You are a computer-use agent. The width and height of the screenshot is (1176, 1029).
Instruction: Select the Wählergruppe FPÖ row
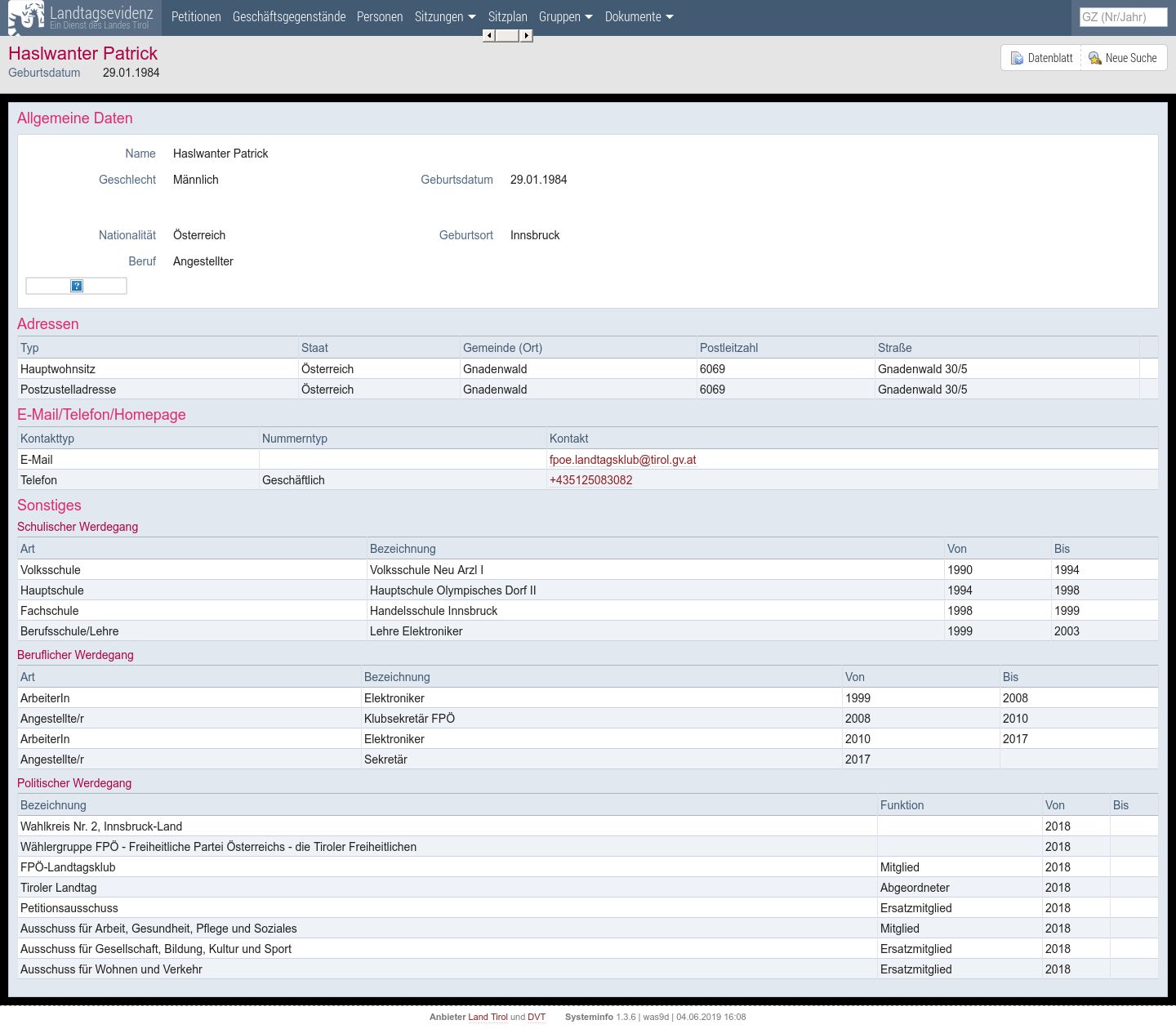click(587, 847)
